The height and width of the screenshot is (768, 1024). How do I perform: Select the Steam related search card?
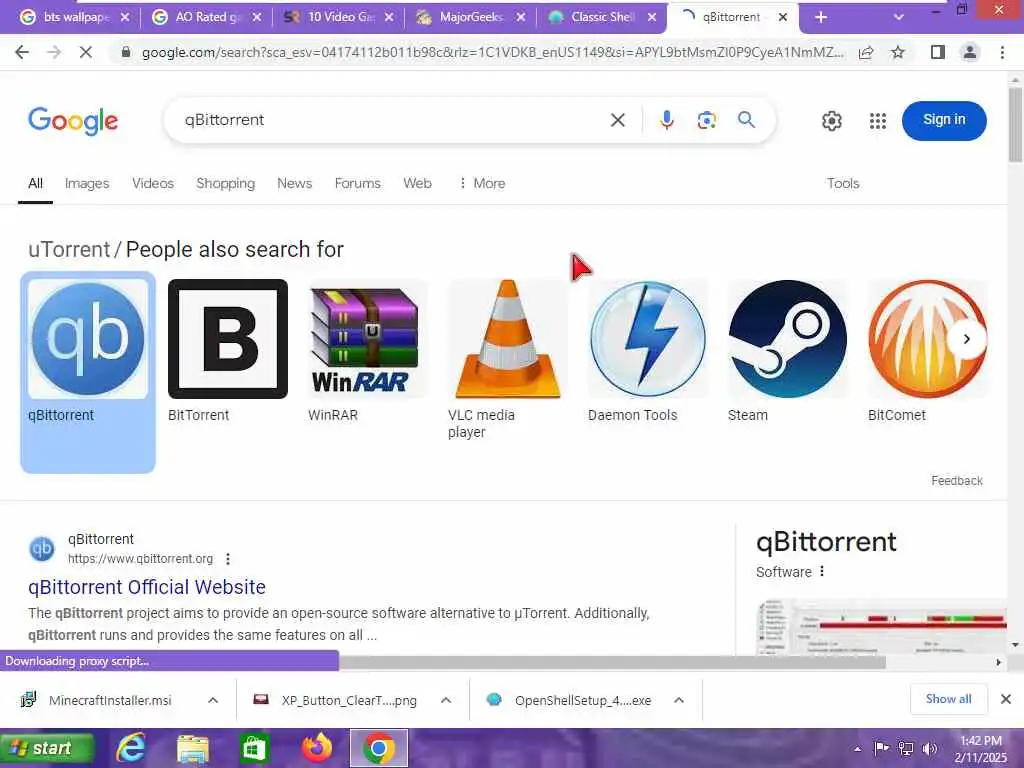pyautogui.click(x=788, y=353)
